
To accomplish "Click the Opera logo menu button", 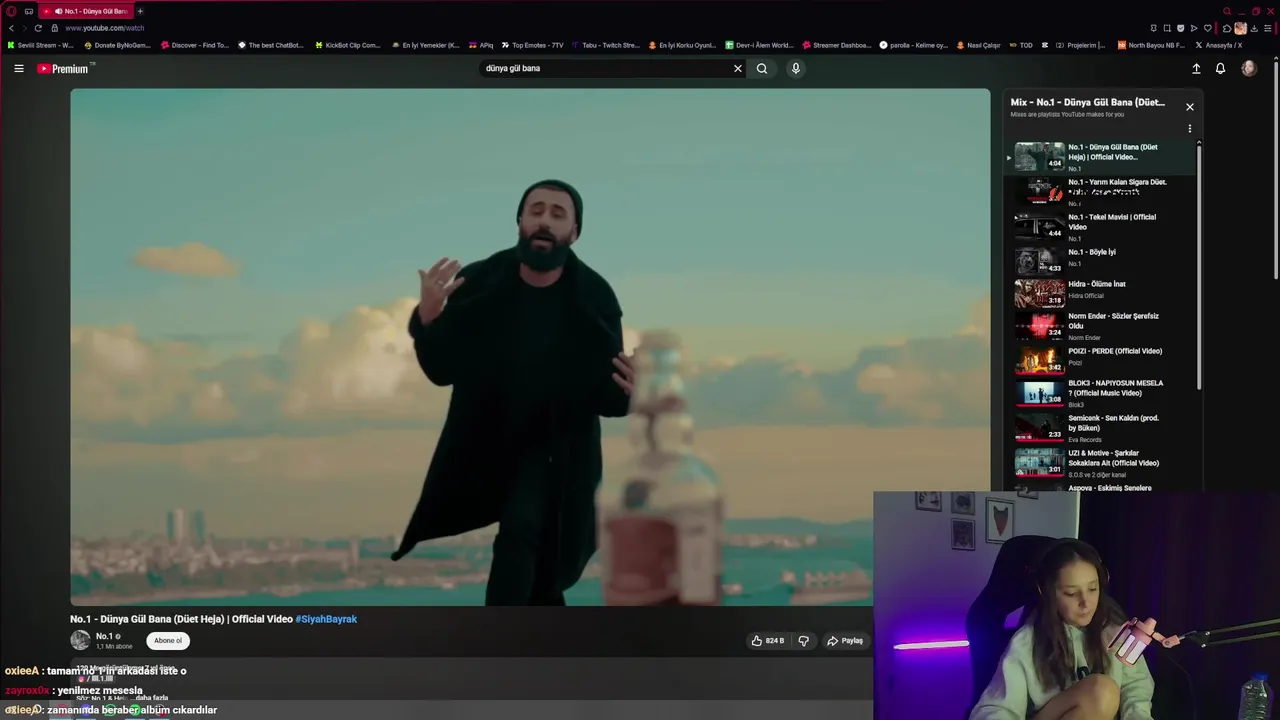I will click(11, 11).
